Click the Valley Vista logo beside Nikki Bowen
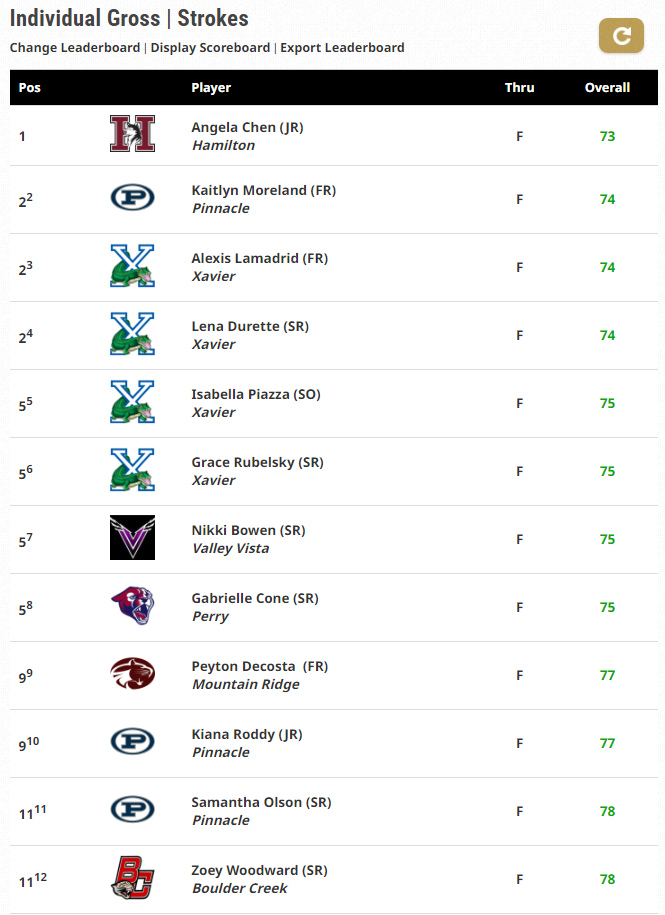The image size is (665, 915). click(x=132, y=537)
